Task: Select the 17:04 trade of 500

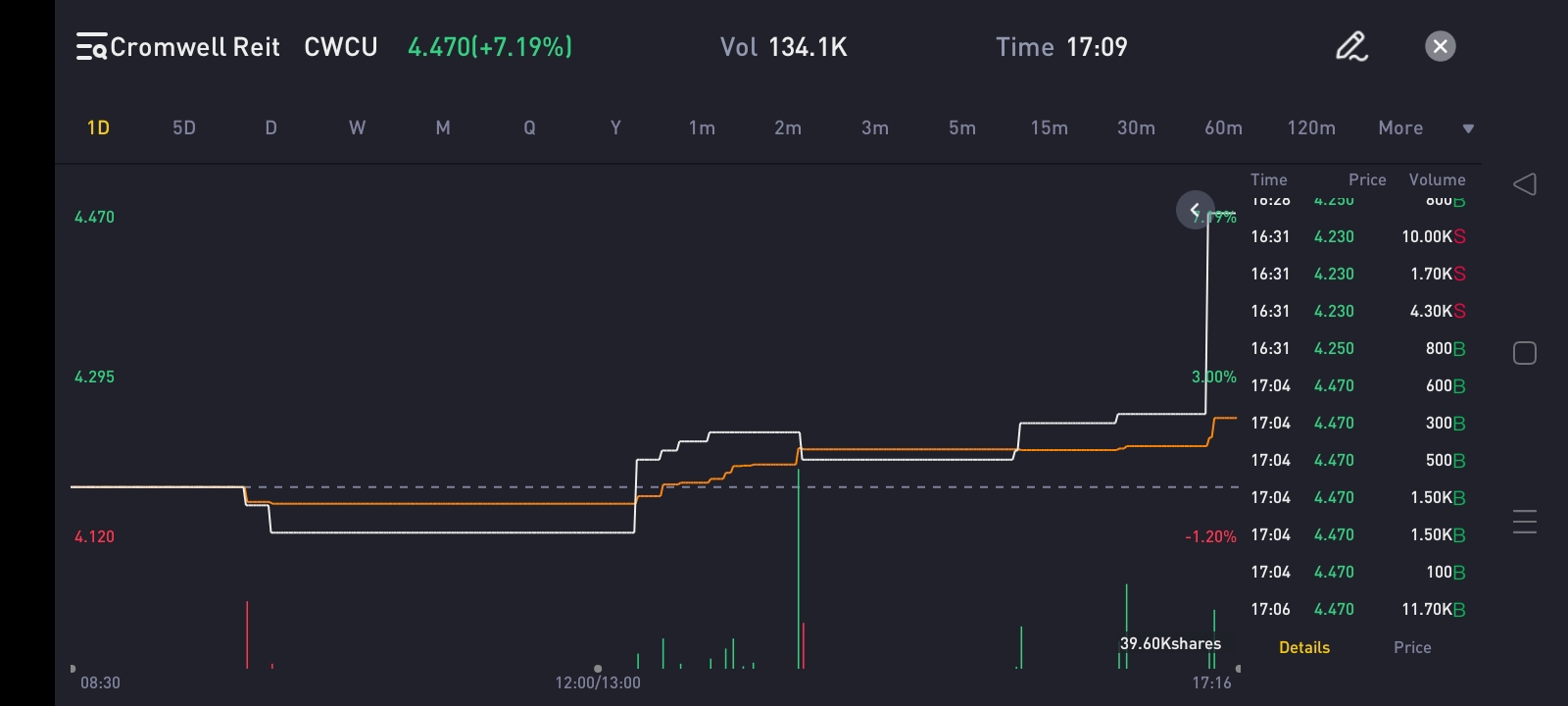Action: [x=1358, y=460]
